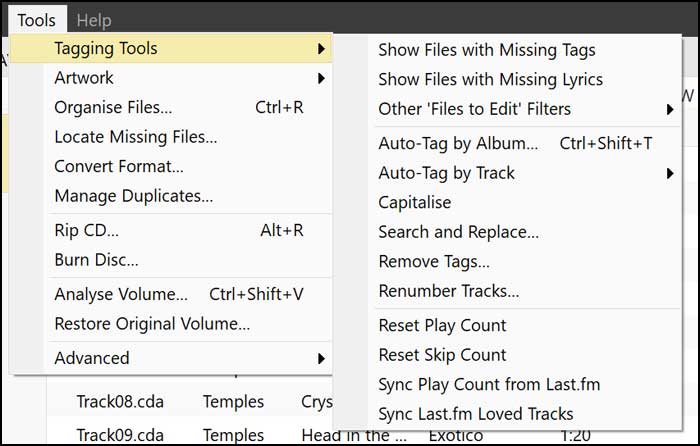Expand the Artwork submenu
This screenshot has height=446, width=700.
pos(84,77)
